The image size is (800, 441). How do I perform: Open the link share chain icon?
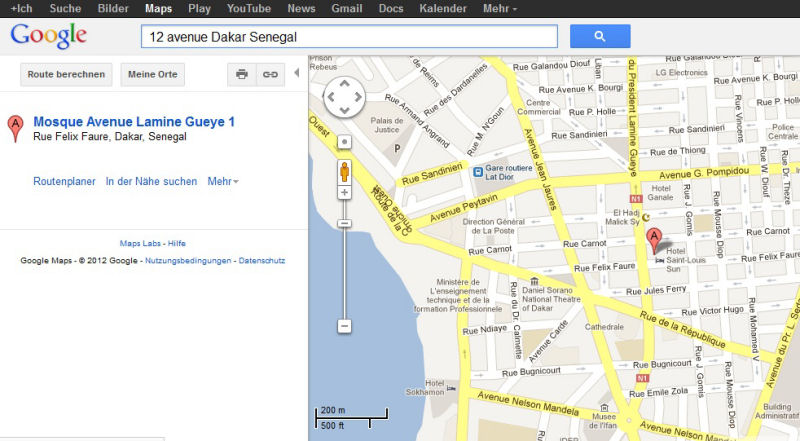[270, 75]
